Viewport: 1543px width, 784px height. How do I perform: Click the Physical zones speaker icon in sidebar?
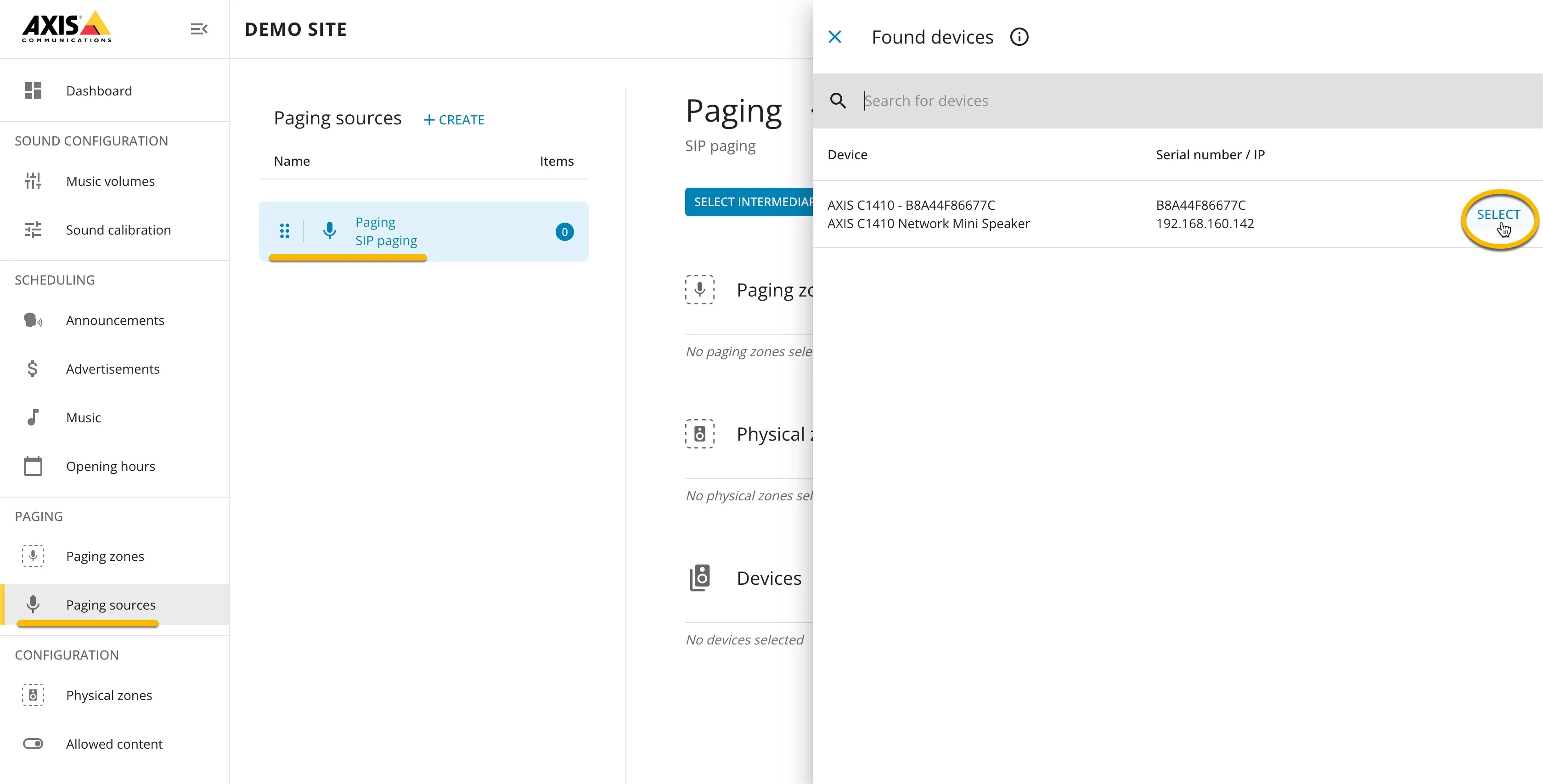point(33,695)
